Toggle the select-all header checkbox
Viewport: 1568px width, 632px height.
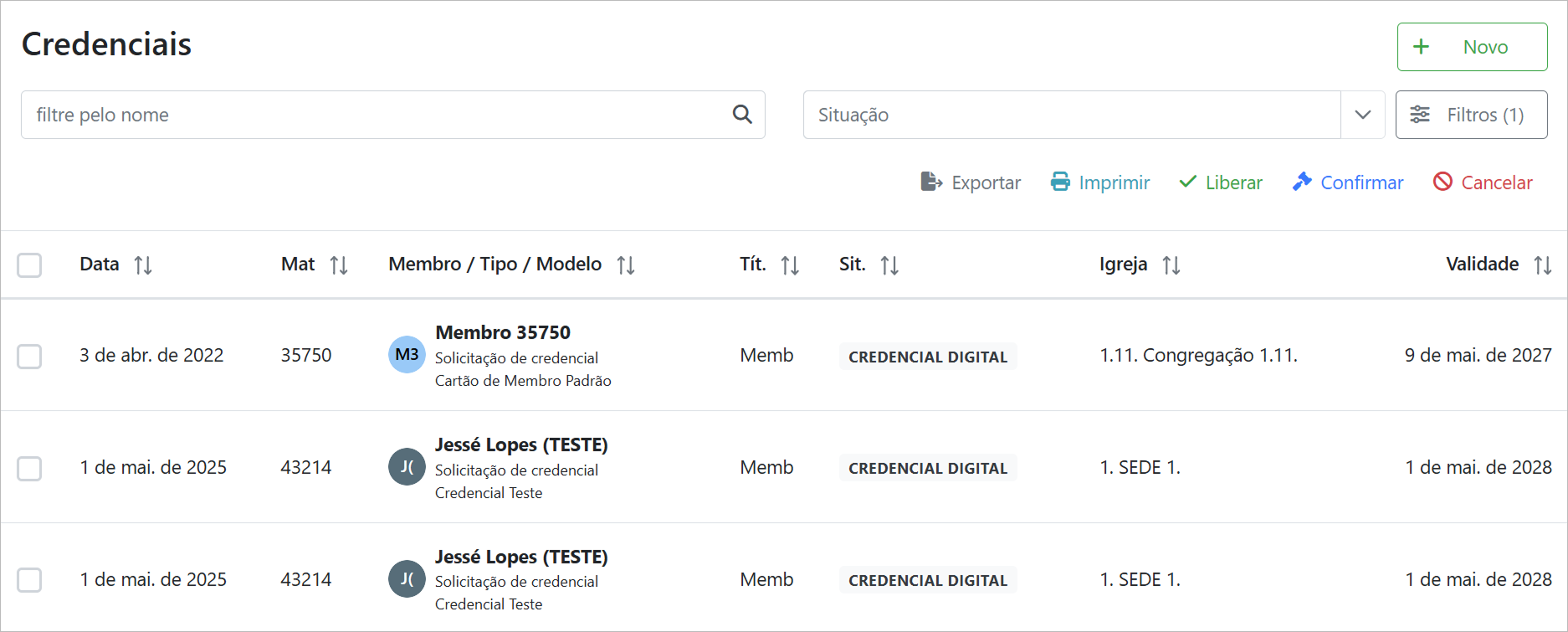point(29,265)
